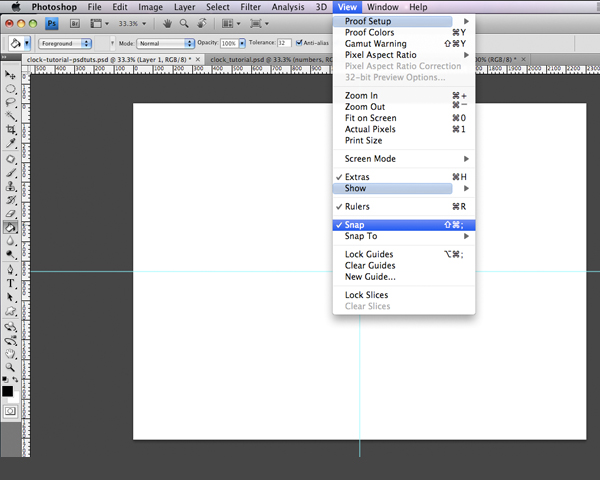This screenshot has height=480, width=600.
Task: Toggle Rulers off in View menu
Action: tap(357, 207)
